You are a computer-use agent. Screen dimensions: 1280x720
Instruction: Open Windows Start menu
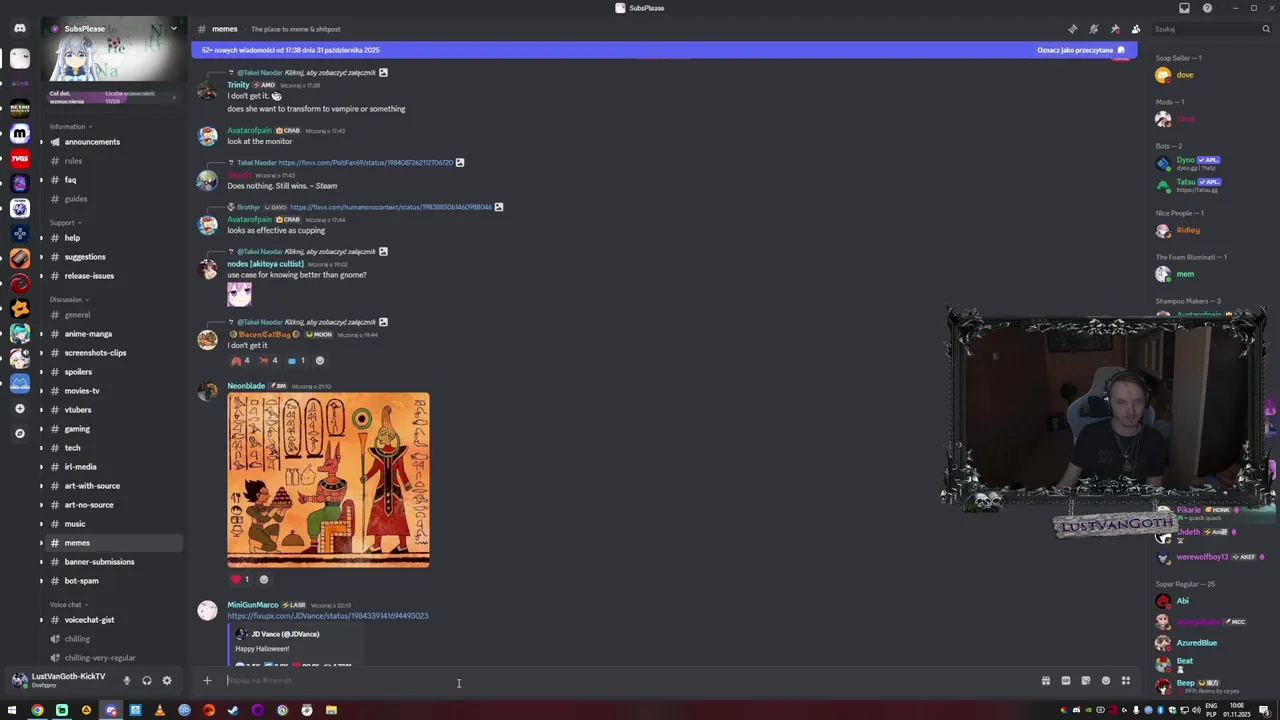13,710
